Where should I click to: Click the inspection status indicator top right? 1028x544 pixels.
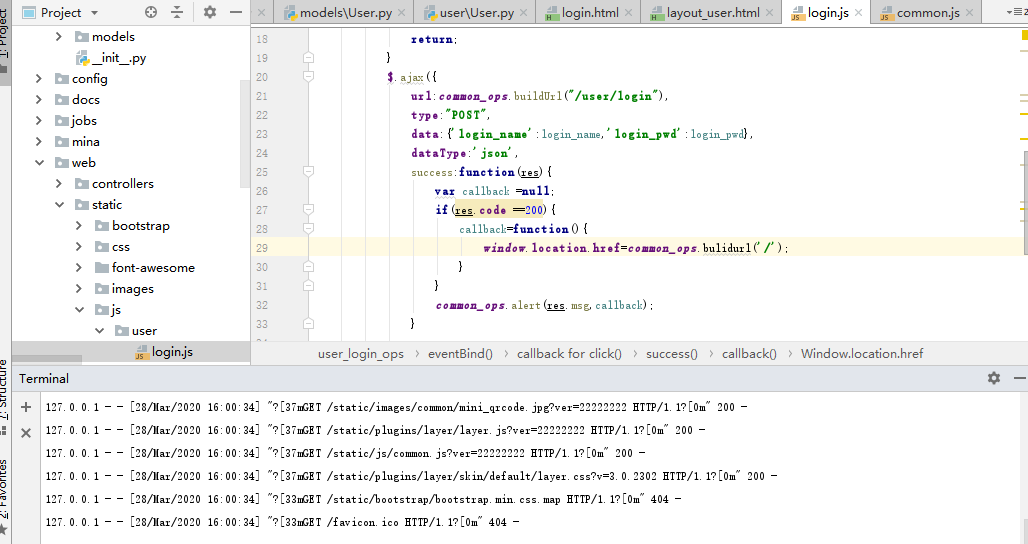pyautogui.click(x=1024, y=35)
